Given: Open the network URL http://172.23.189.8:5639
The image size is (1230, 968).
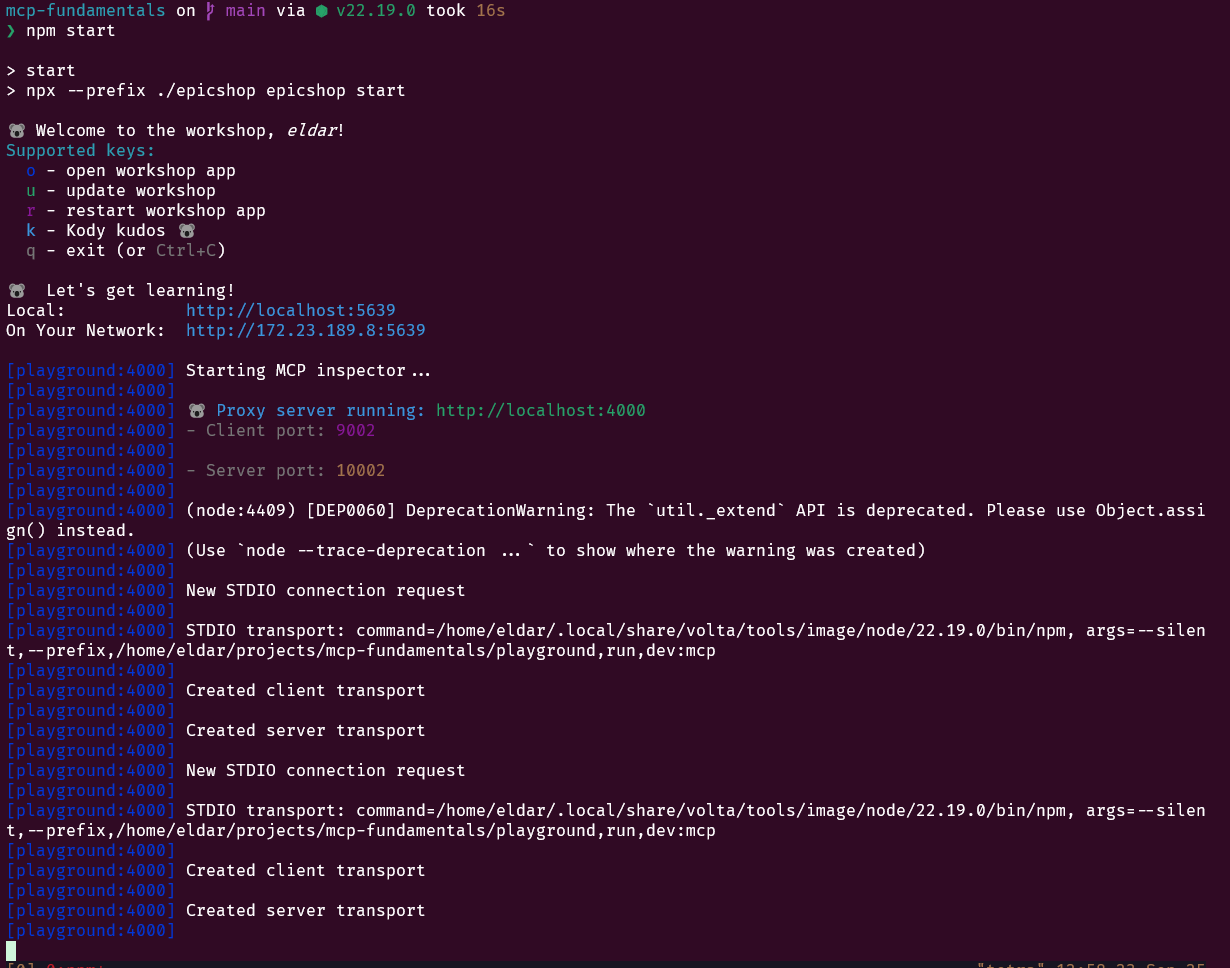Looking at the screenshot, I should 305,331.
